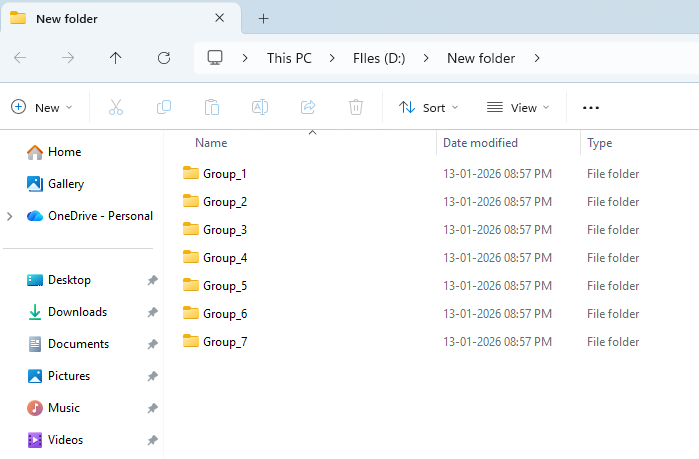699x459 pixels.
Task: Open the New item dropdown
Action: click(x=41, y=107)
